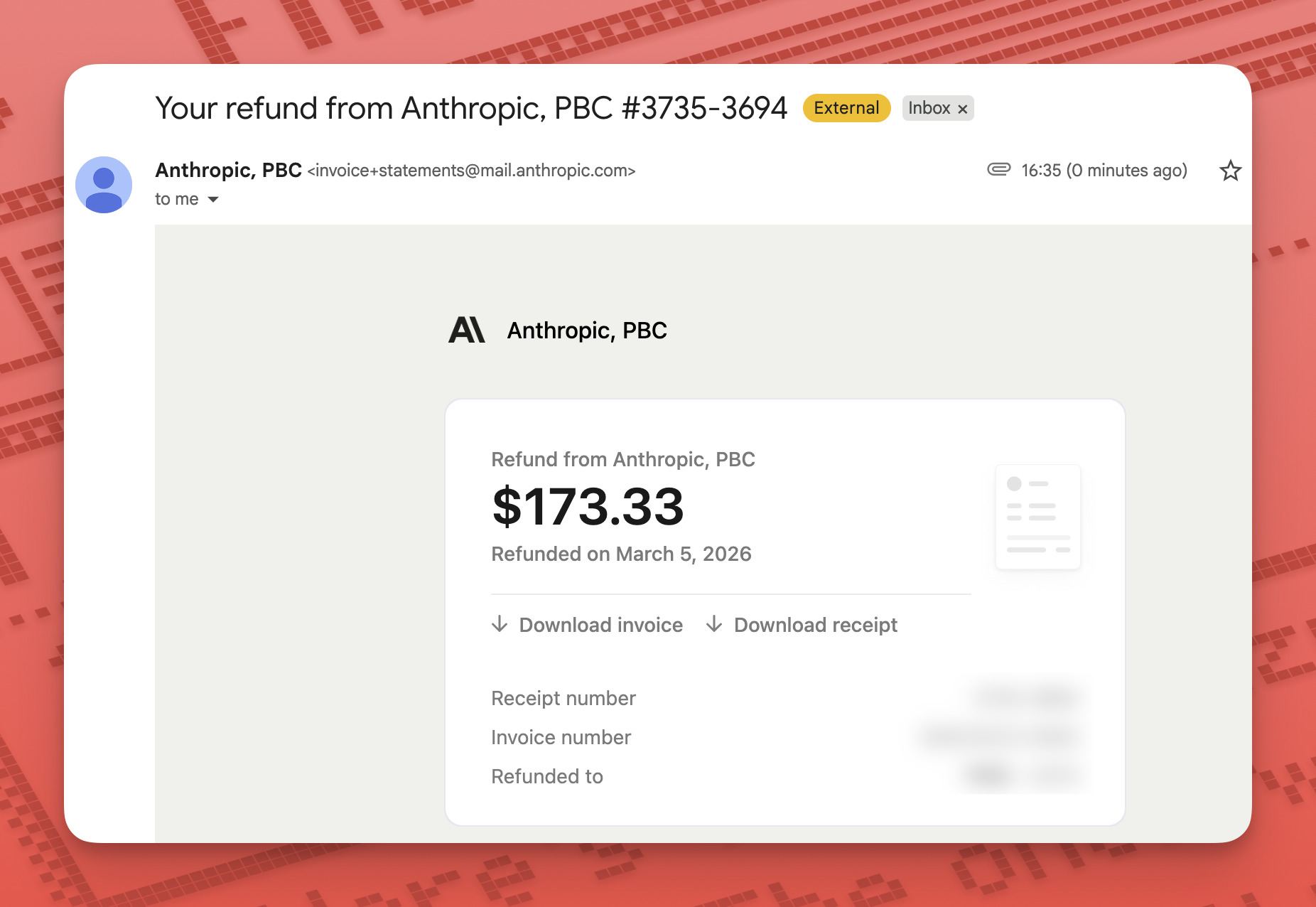Click the $173.33 refund amount
1316x907 pixels.
coord(588,507)
